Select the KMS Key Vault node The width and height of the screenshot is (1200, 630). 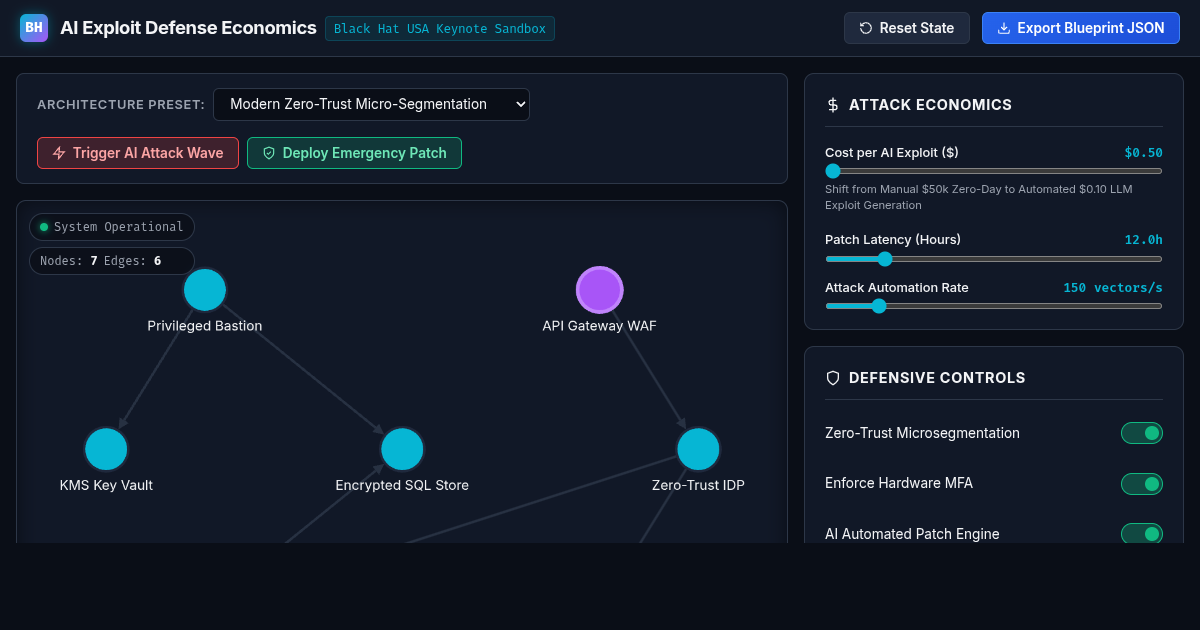[106, 449]
